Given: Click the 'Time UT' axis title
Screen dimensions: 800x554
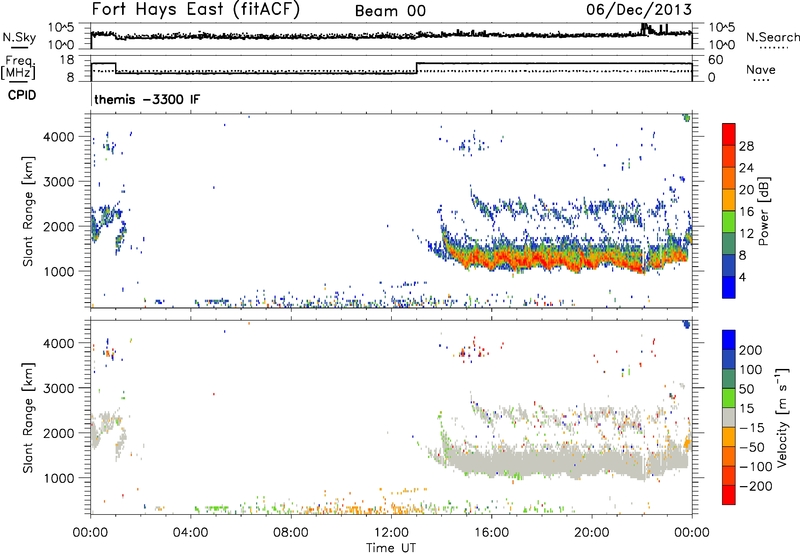Looking at the screenshot, I should [391, 548].
